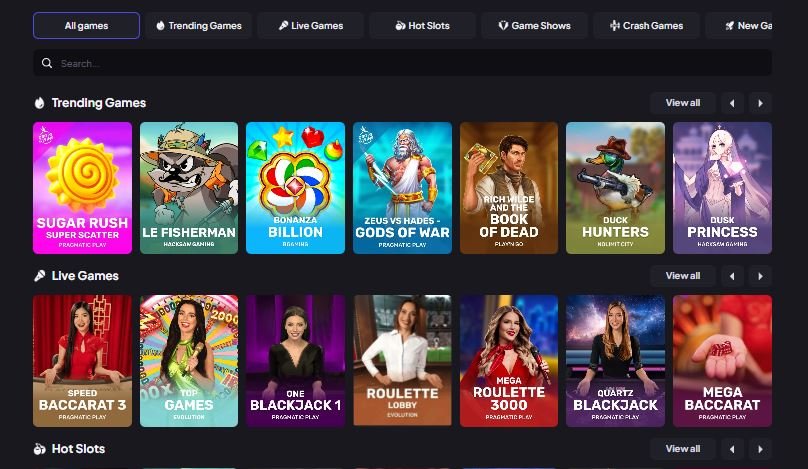The height and width of the screenshot is (469, 808).
Task: Go back in Live Games row with left arrow
Action: (732, 276)
